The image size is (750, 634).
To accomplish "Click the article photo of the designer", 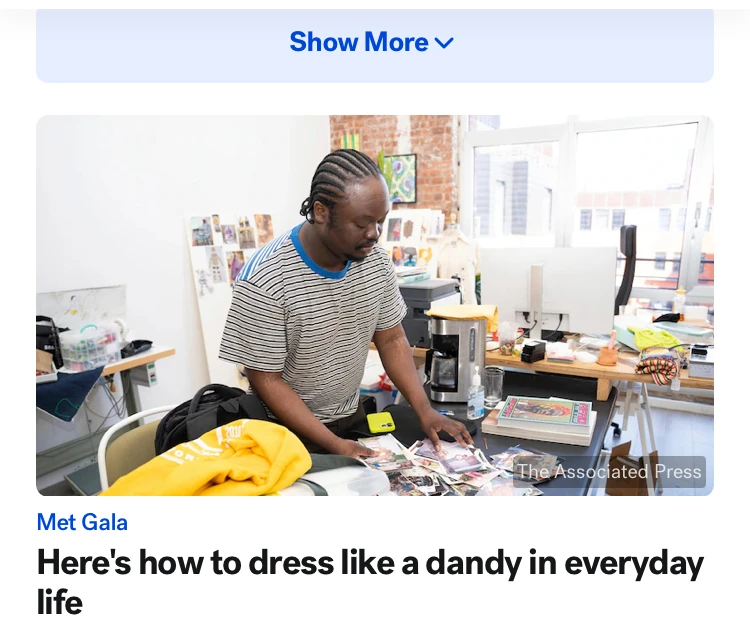I will click(x=375, y=305).
